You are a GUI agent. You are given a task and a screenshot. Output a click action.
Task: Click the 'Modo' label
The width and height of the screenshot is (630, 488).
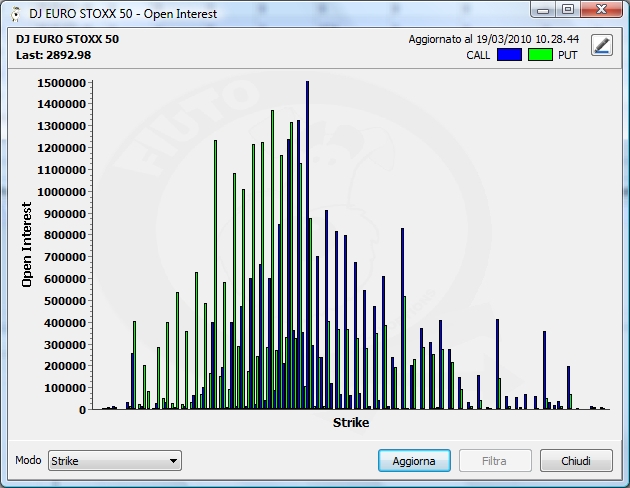[28, 460]
